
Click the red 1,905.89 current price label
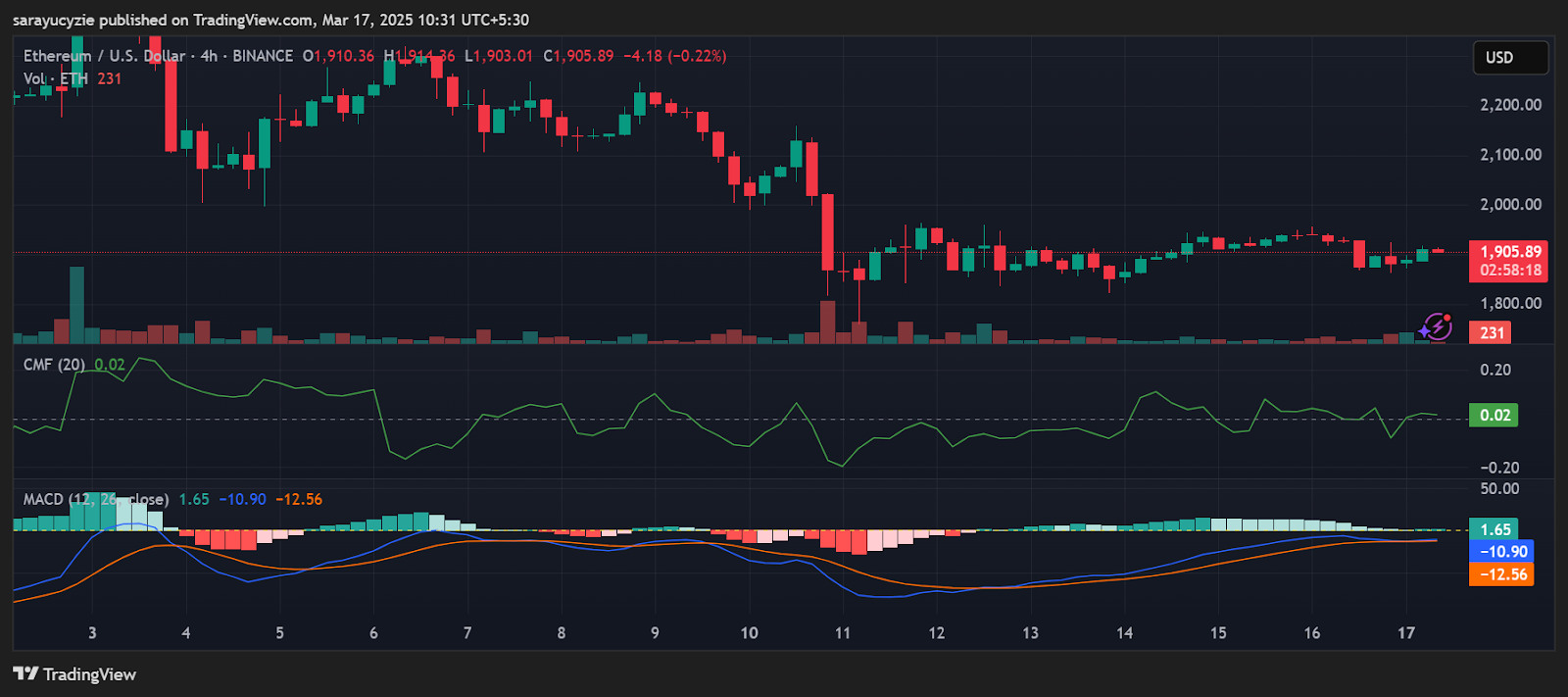click(x=1509, y=252)
